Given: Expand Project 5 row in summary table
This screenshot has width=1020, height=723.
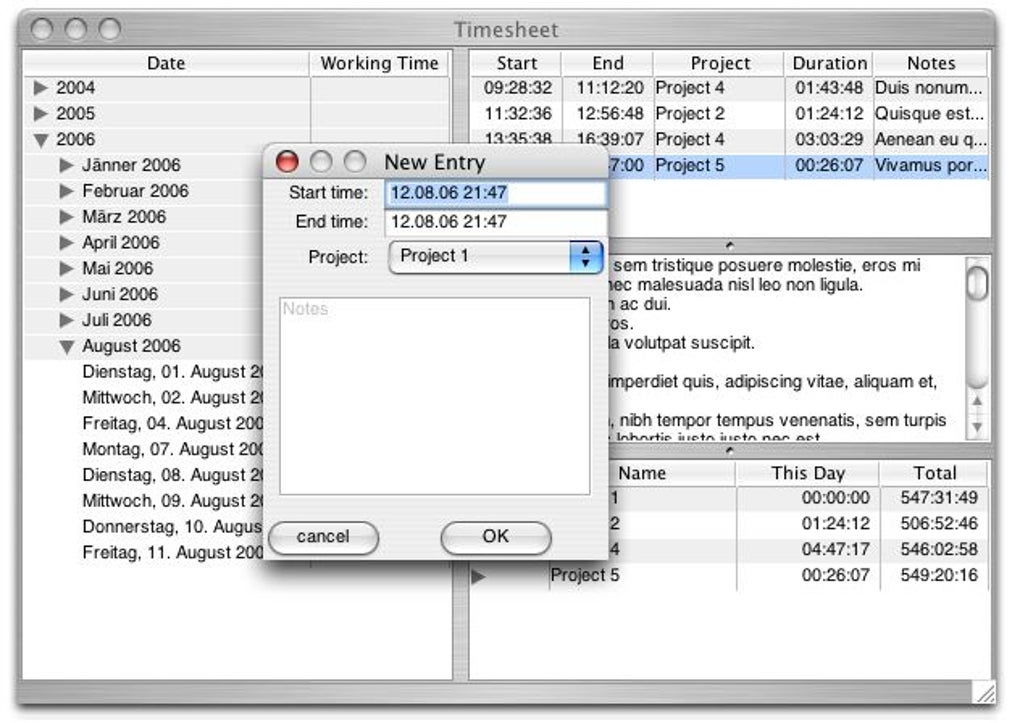Looking at the screenshot, I should [478, 576].
